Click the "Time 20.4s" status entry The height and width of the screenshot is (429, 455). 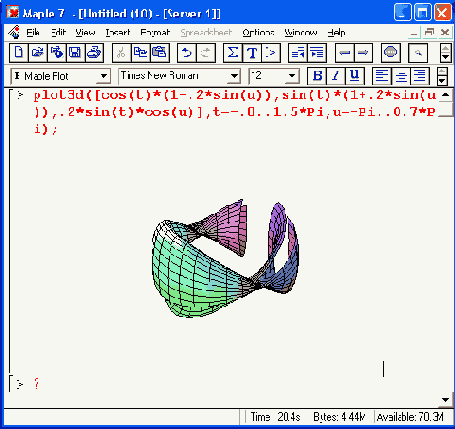[275, 417]
